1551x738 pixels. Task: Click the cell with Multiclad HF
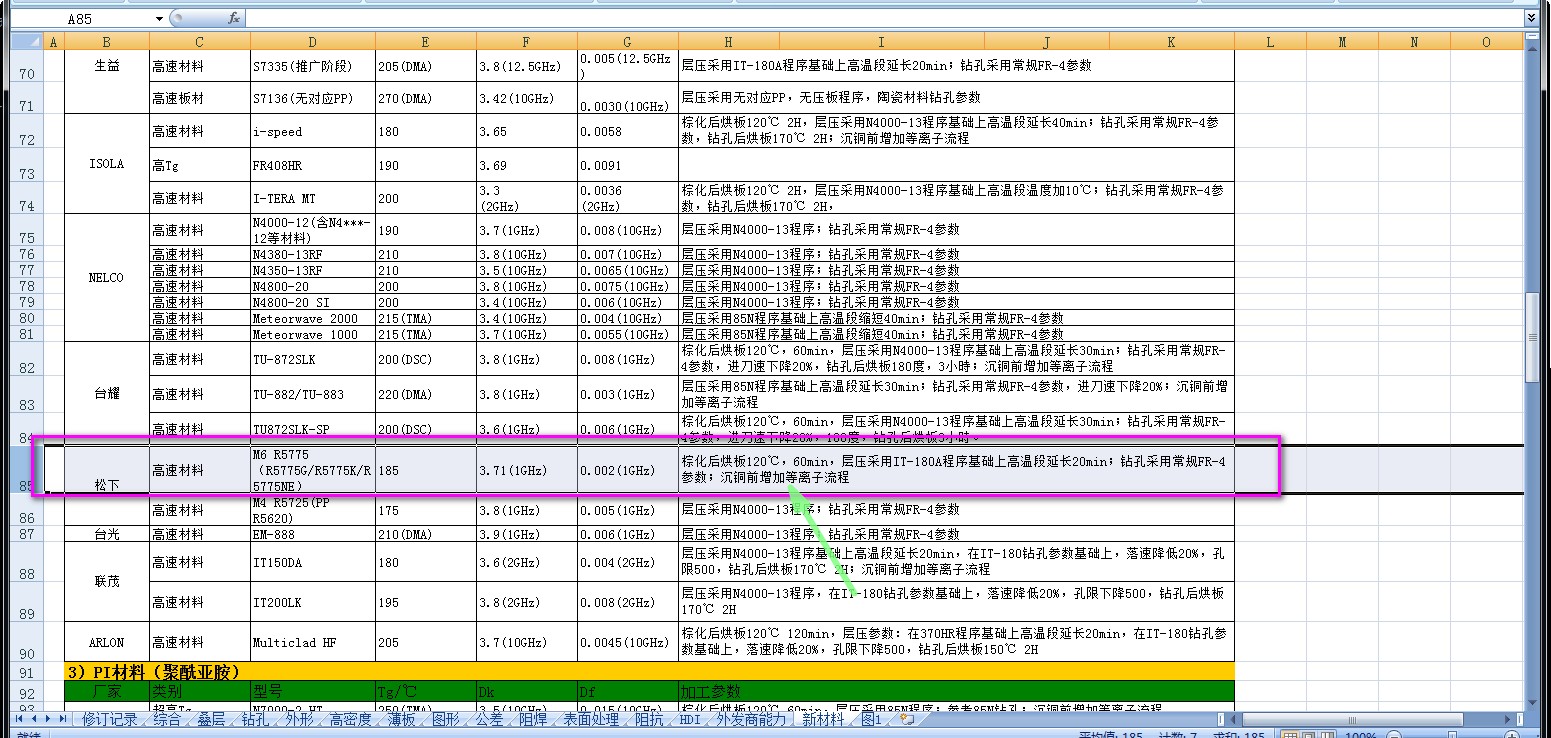click(313, 642)
